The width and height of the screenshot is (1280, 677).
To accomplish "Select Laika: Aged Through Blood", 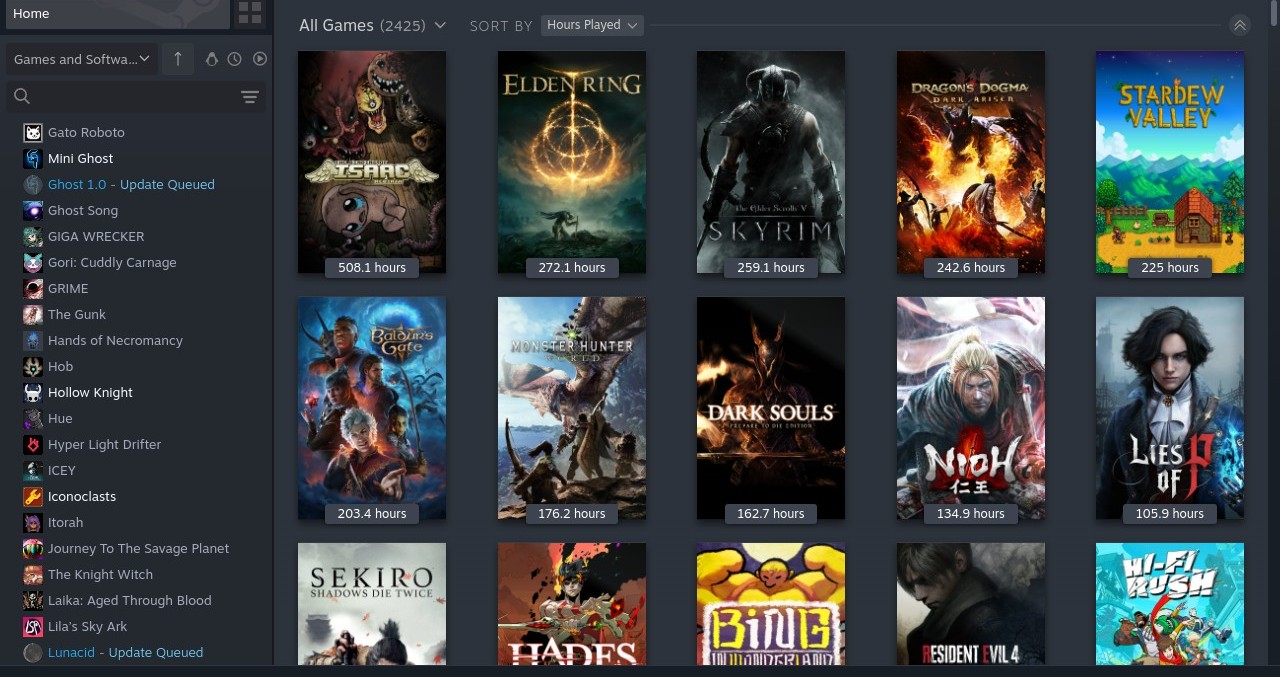I will 130,600.
